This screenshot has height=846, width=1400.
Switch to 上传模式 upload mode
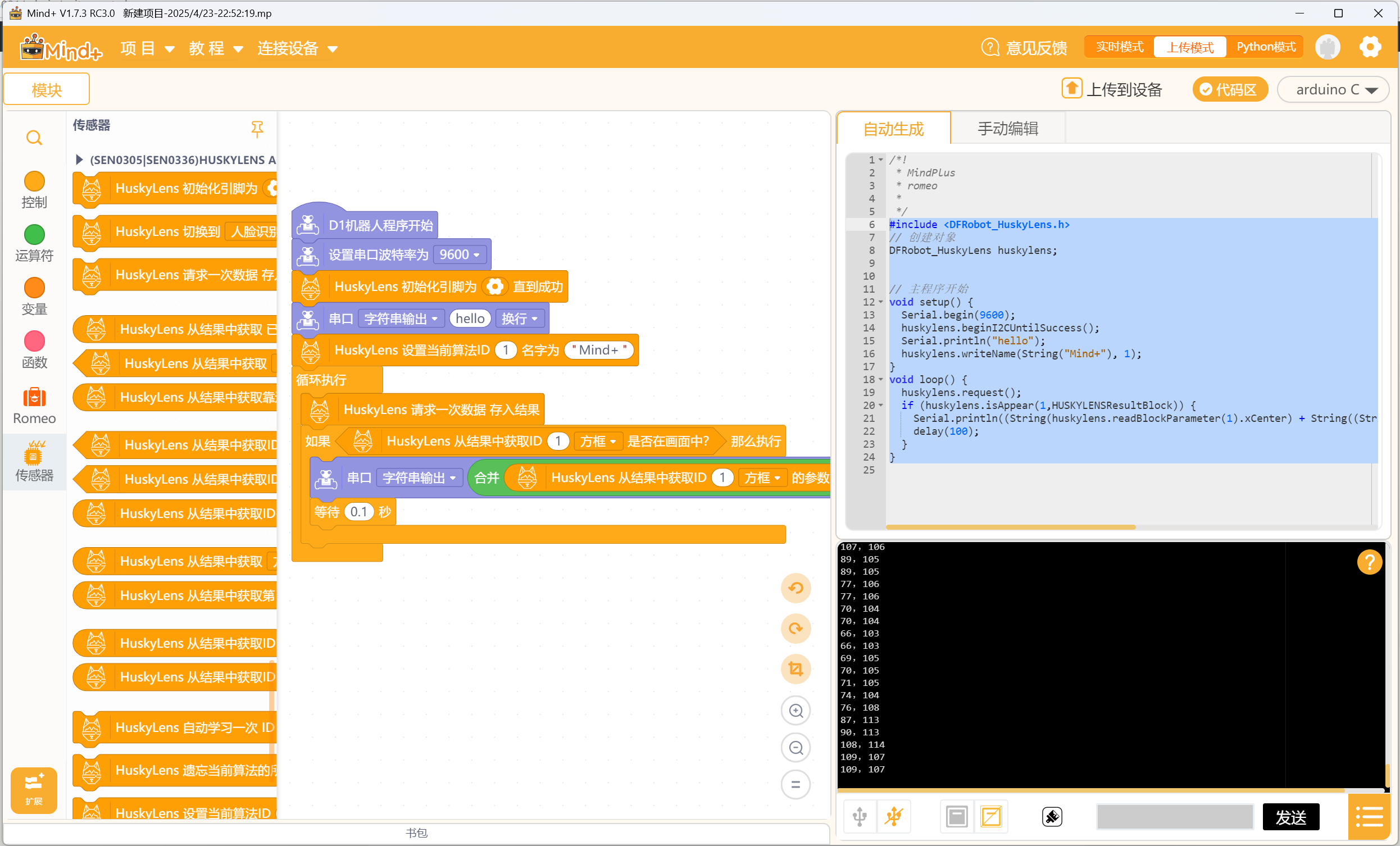[1190, 47]
